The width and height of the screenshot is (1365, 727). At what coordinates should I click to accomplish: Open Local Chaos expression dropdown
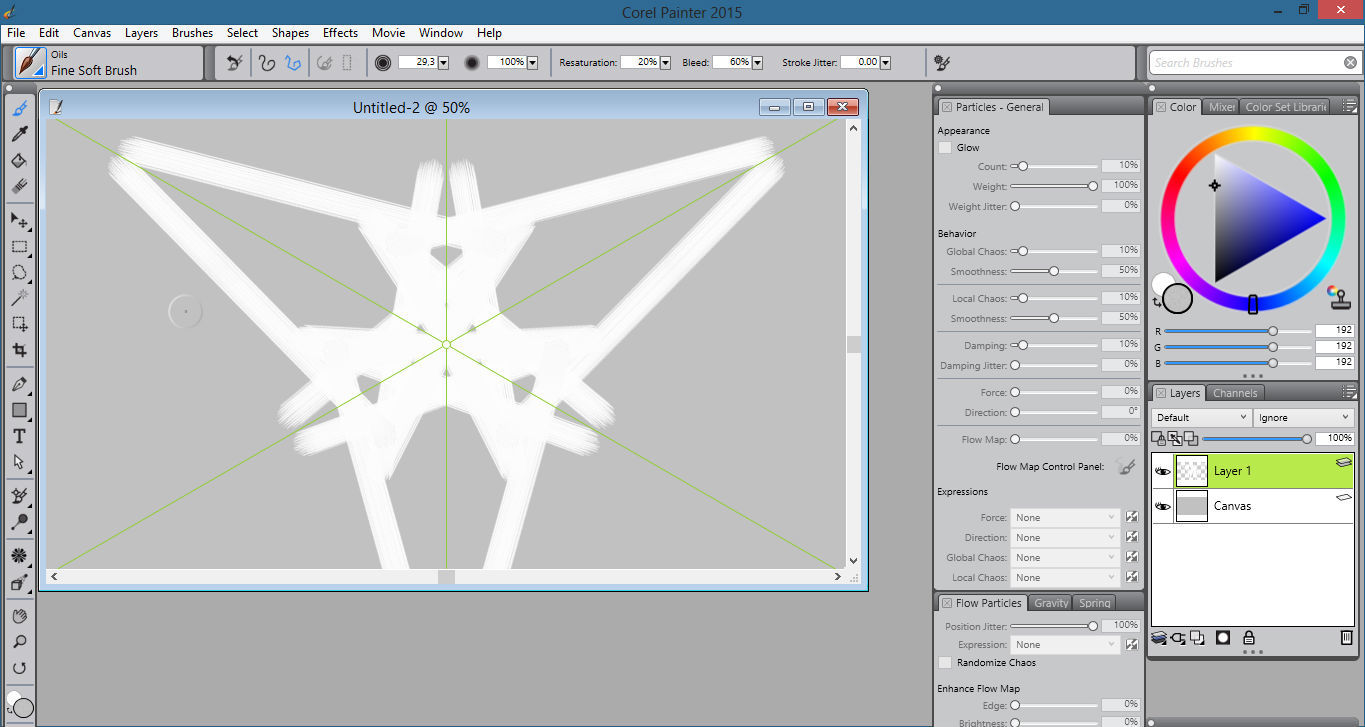tap(1064, 577)
